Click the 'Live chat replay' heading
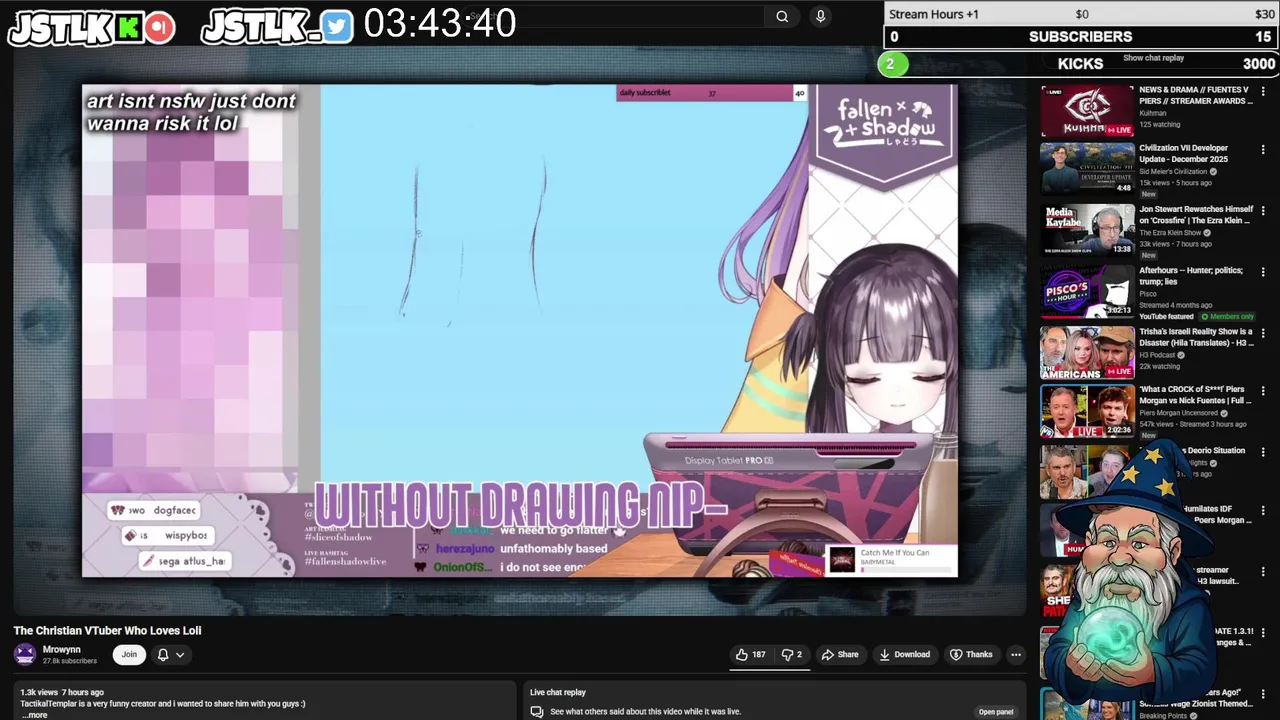The height and width of the screenshot is (720, 1280). 558,692
